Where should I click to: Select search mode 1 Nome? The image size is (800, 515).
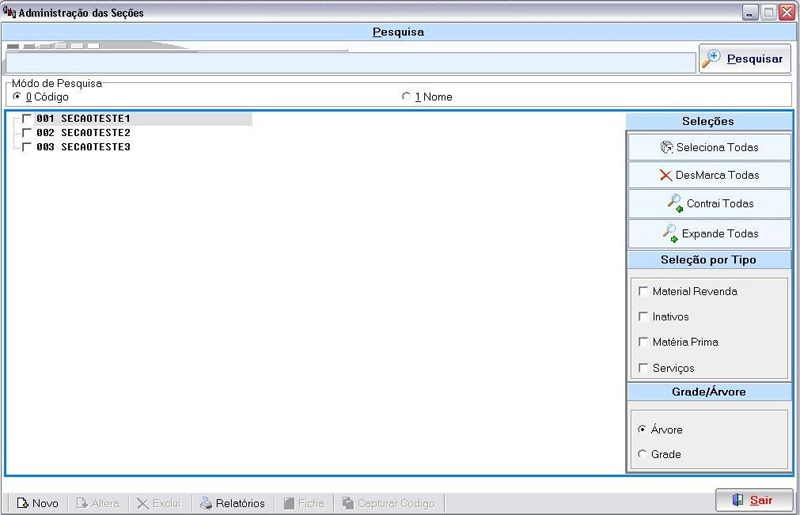(406, 97)
